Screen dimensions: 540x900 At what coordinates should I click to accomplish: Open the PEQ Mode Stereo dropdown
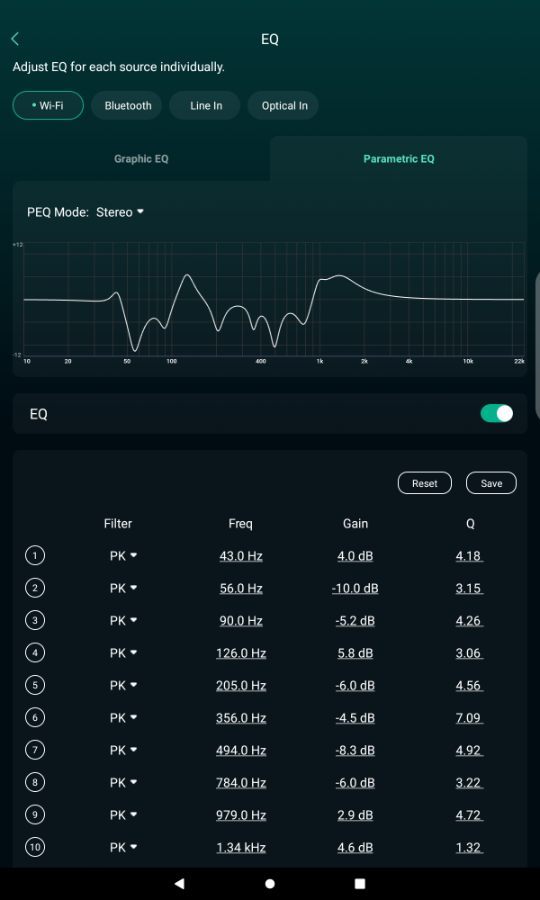pos(120,212)
